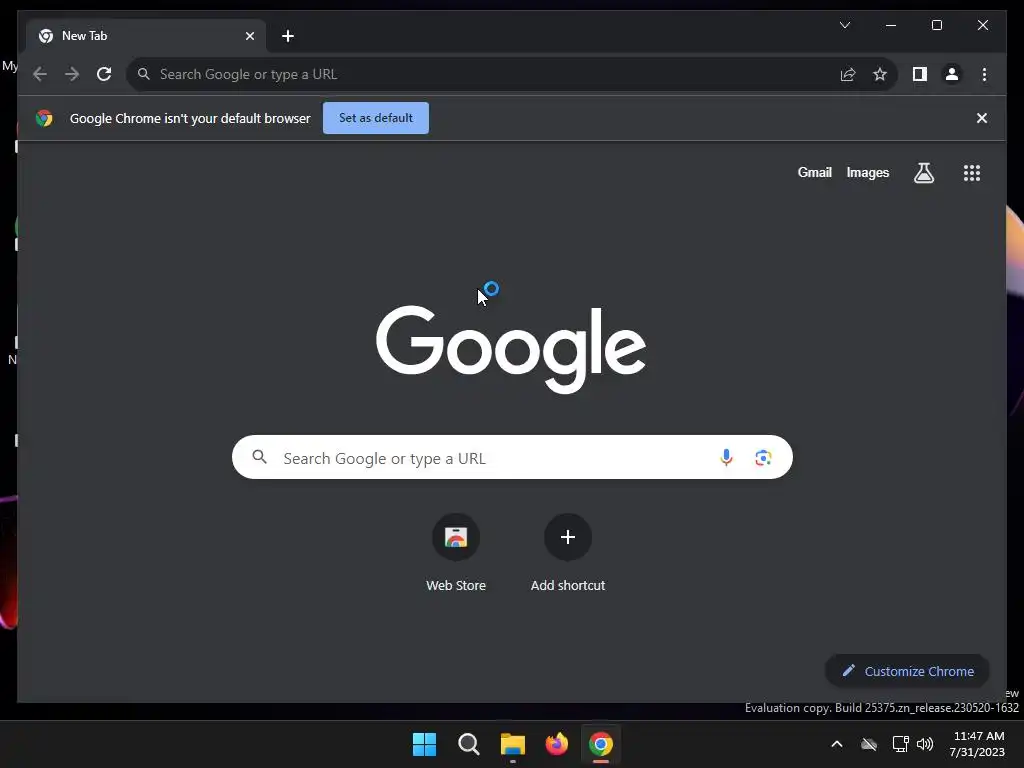
Task: Reload the page with the refresh icon
Action: 104,74
